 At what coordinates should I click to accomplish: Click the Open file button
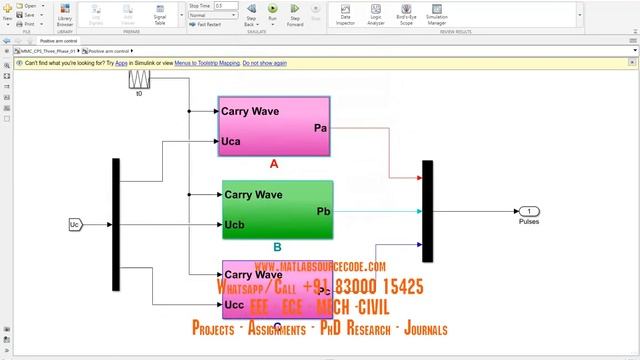(x=27, y=6)
